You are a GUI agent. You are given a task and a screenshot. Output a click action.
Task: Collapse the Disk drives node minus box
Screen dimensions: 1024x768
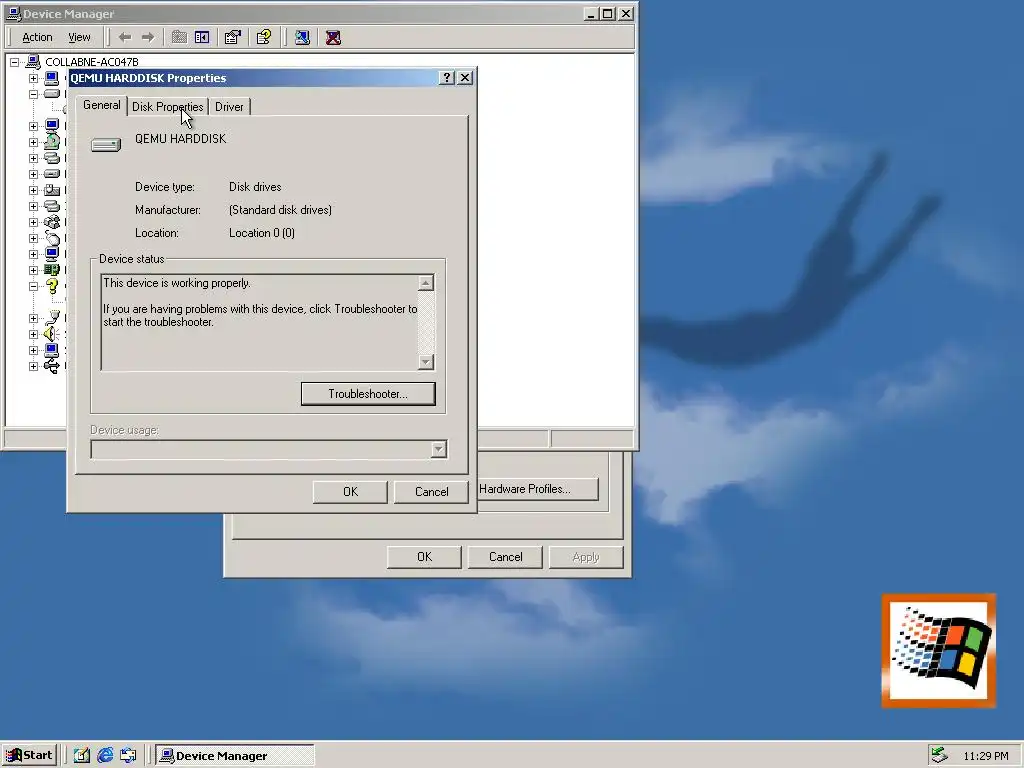33,94
